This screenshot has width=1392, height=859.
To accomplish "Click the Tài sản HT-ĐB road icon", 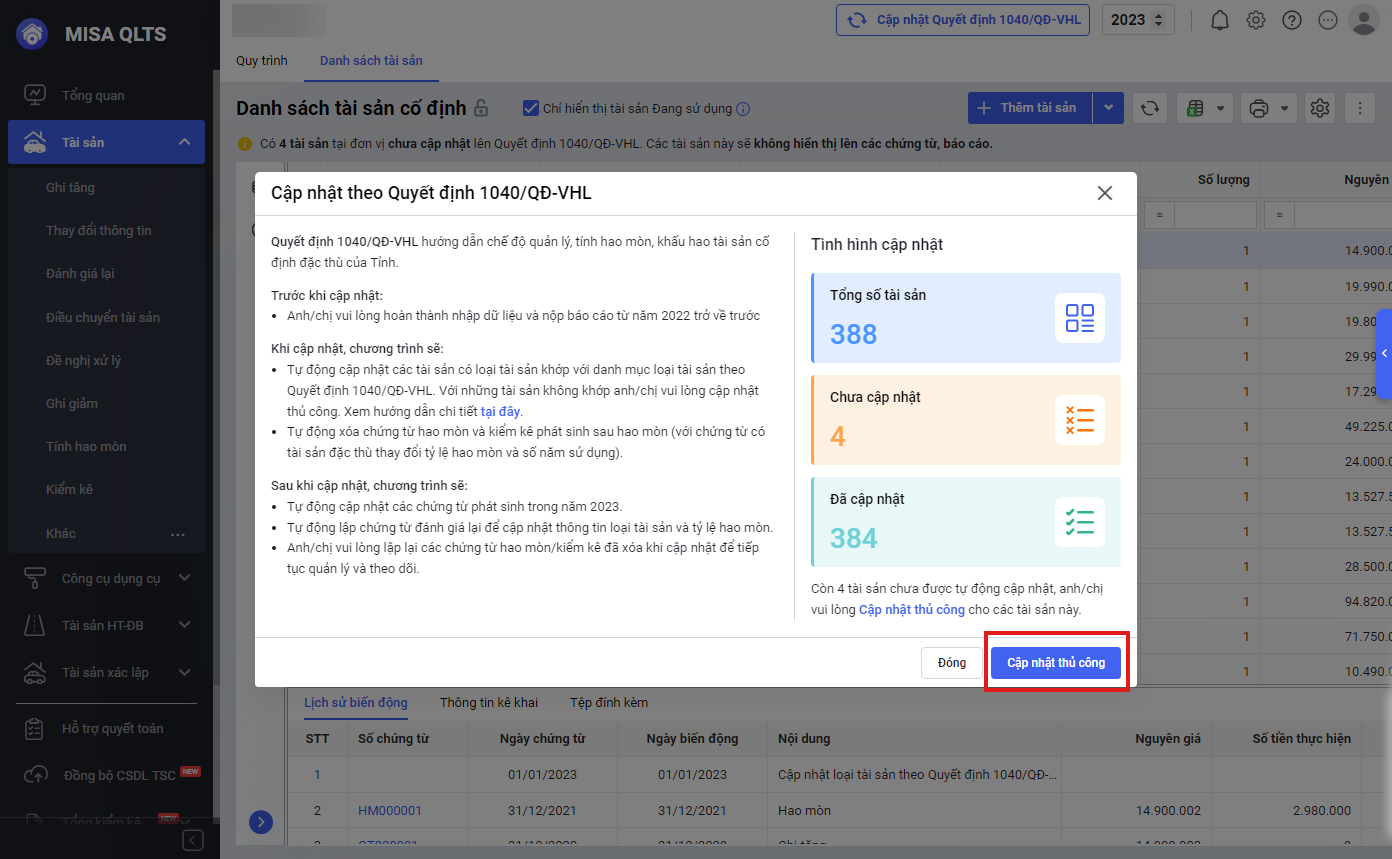I will [35, 625].
